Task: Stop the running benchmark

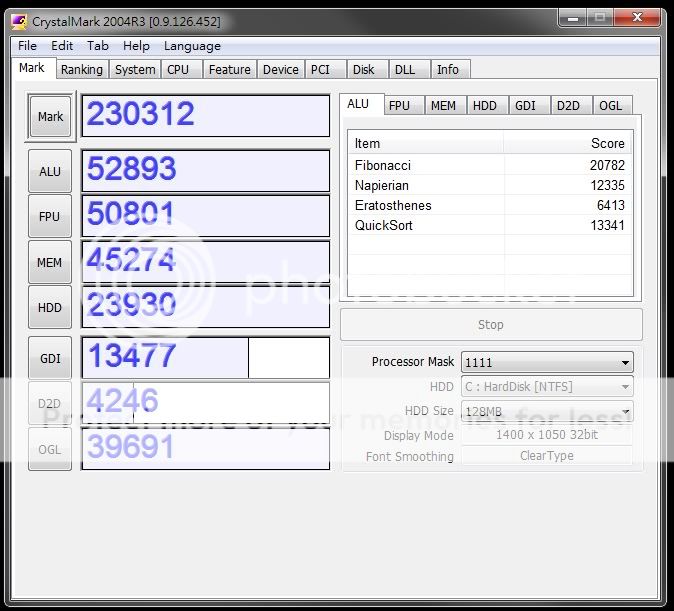Action: point(491,325)
